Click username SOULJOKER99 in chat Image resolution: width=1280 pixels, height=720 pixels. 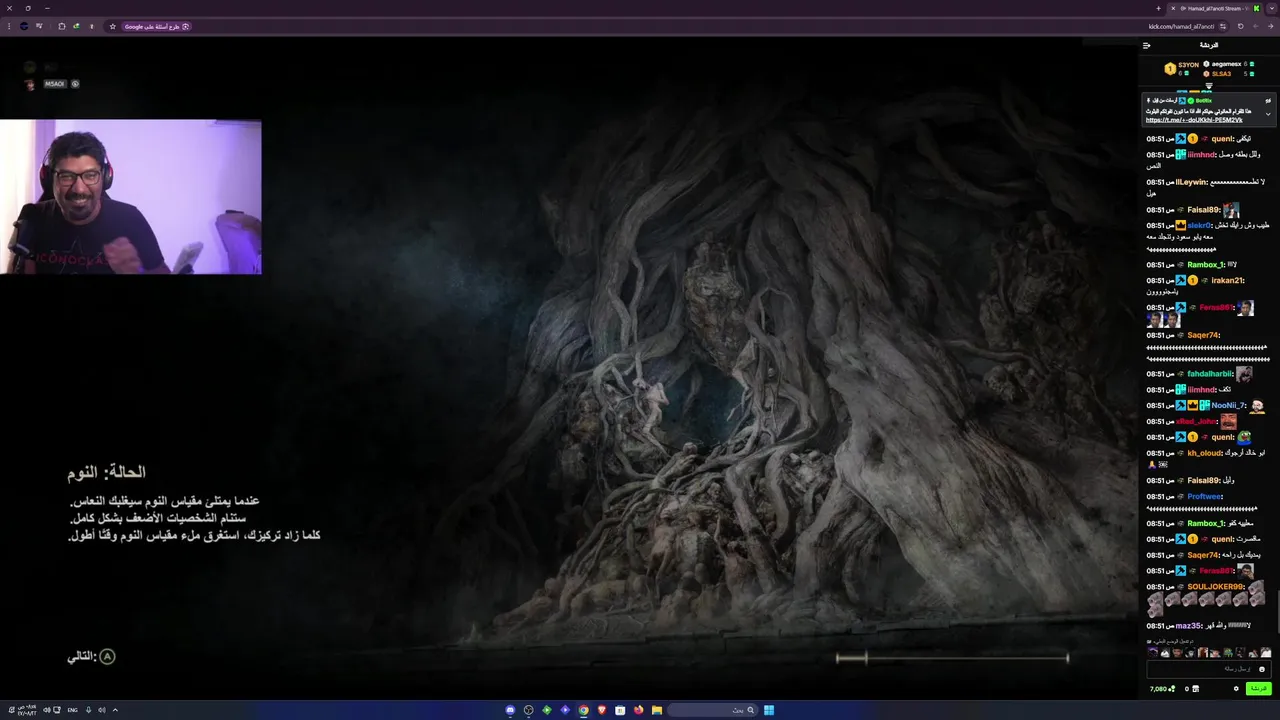(x=1215, y=587)
